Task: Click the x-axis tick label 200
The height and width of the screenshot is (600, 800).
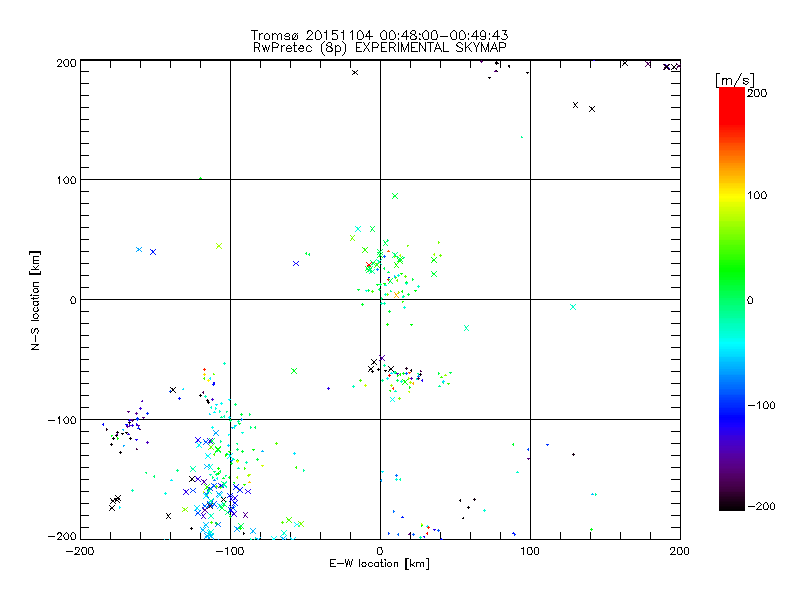Action: (x=680, y=551)
